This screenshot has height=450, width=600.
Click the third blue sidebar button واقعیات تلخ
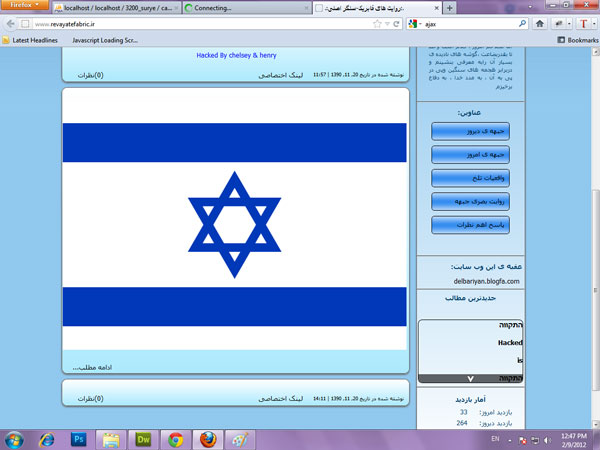470,178
